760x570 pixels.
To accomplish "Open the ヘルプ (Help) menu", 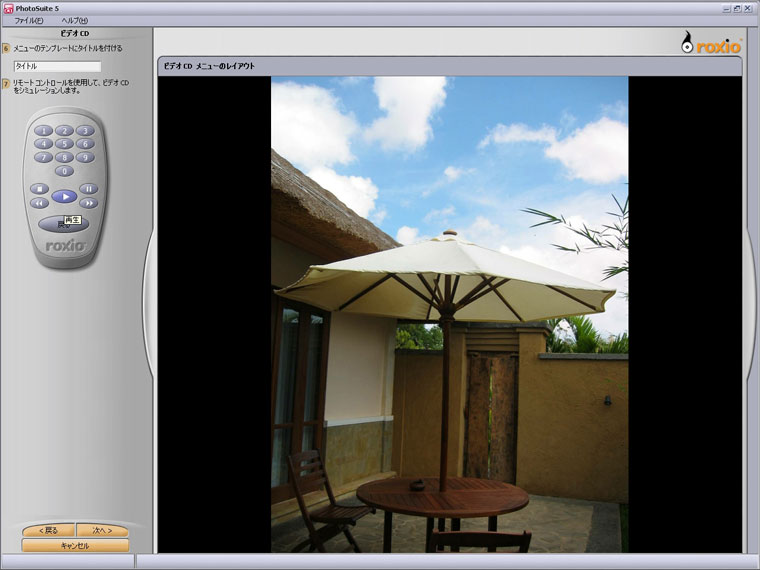I will tap(74, 20).
